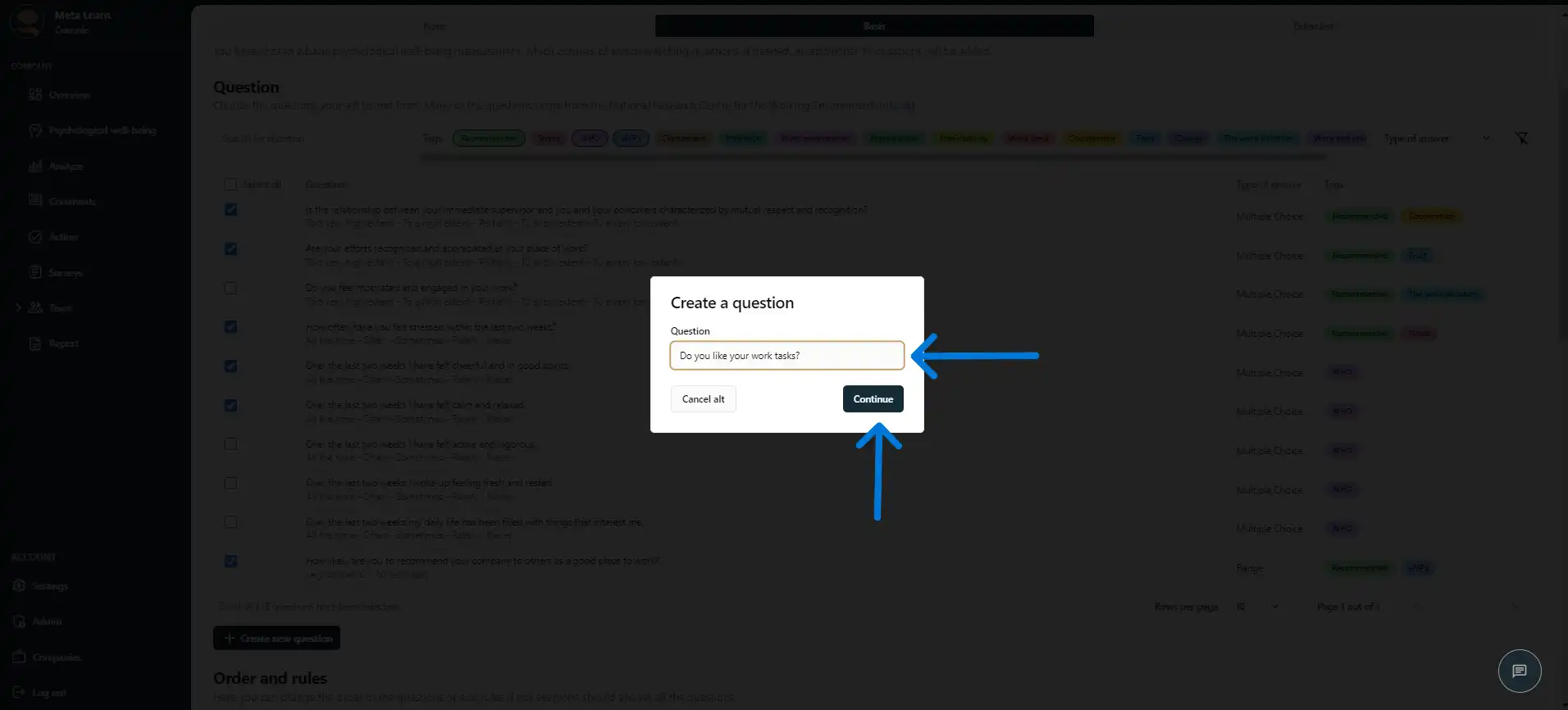Screen dimensions: 1568x710
Task: Click the Action checkmark icon in the sidebar
Action: point(35,237)
